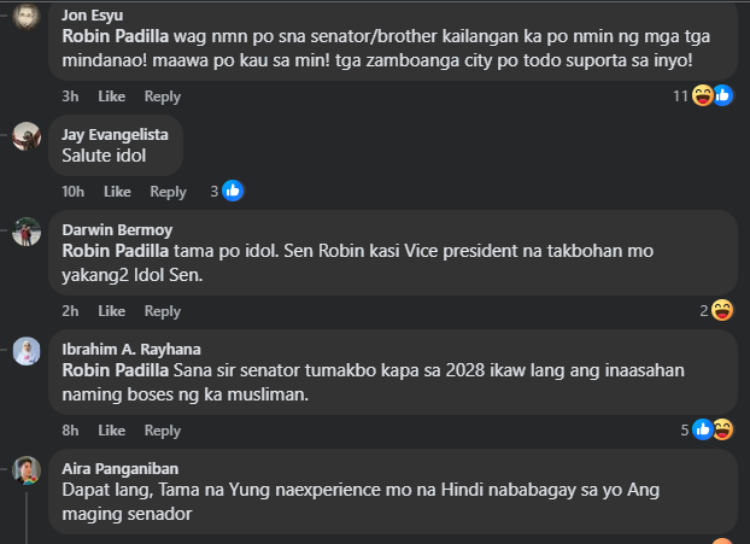Click the laughing reaction on Darwin Bermoy's comment

click(722, 311)
